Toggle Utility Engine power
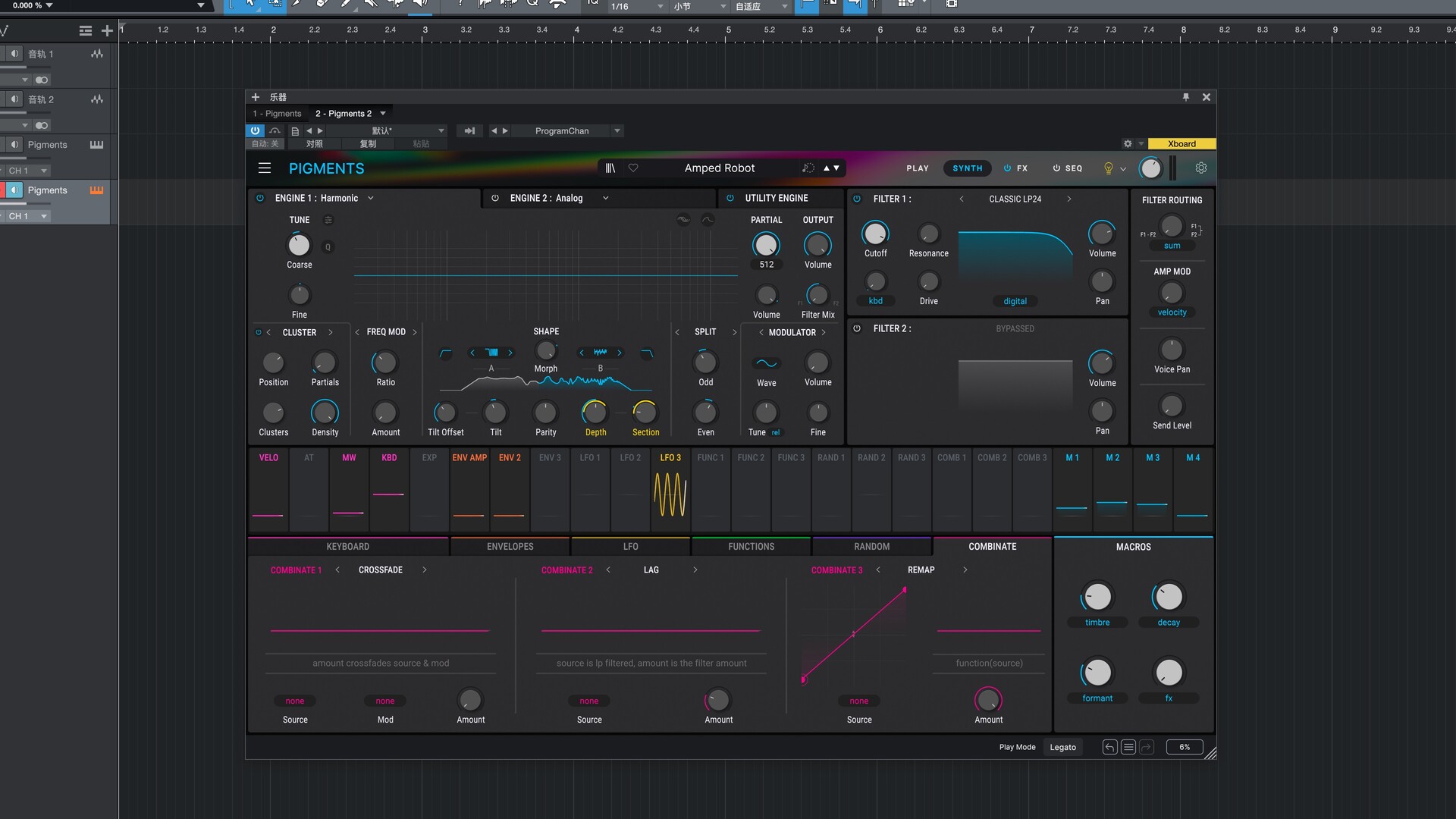This screenshot has height=819, width=1456. [730, 198]
